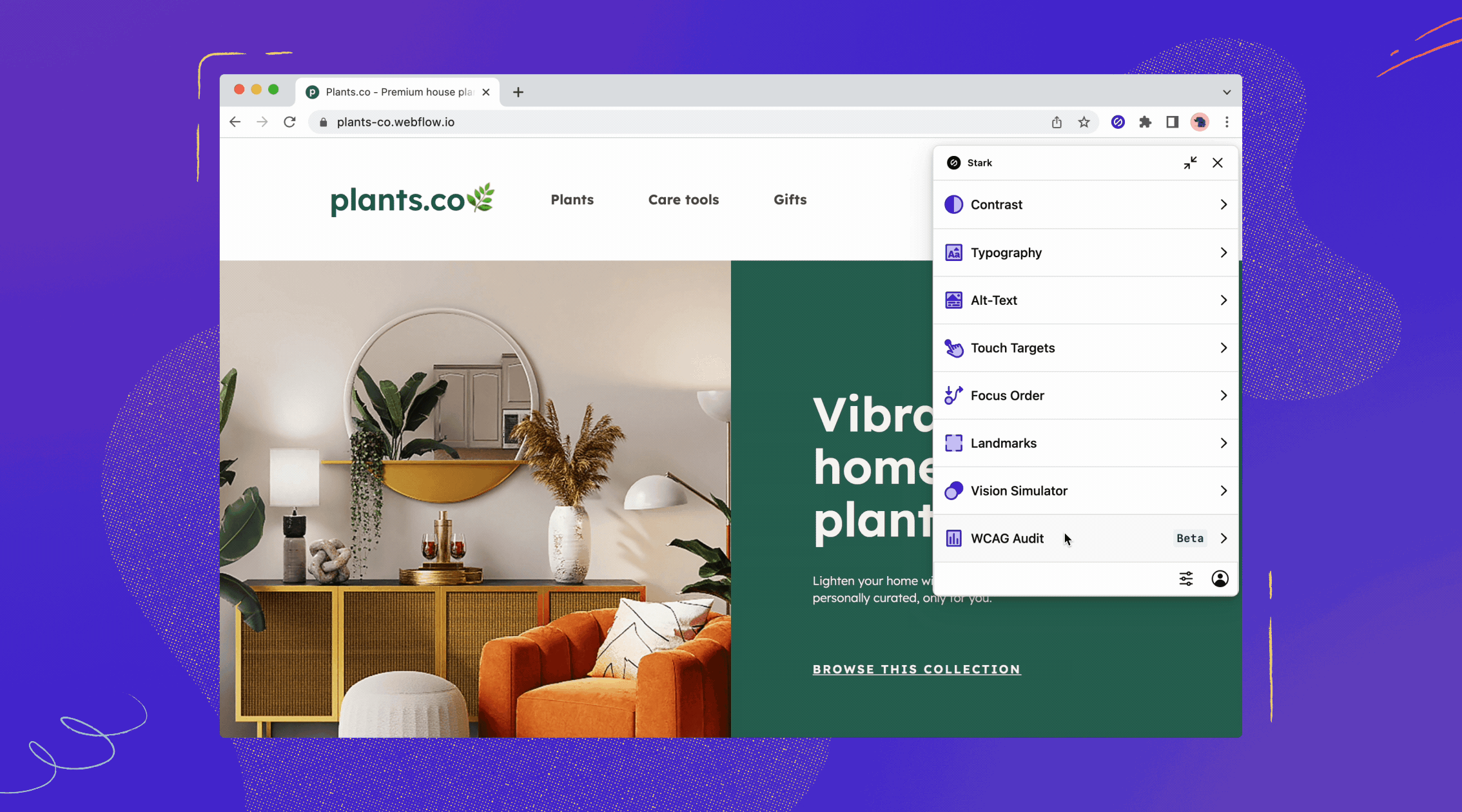This screenshot has height=812, width=1462.
Task: Toggle the Stark user account icon
Action: (1219, 578)
